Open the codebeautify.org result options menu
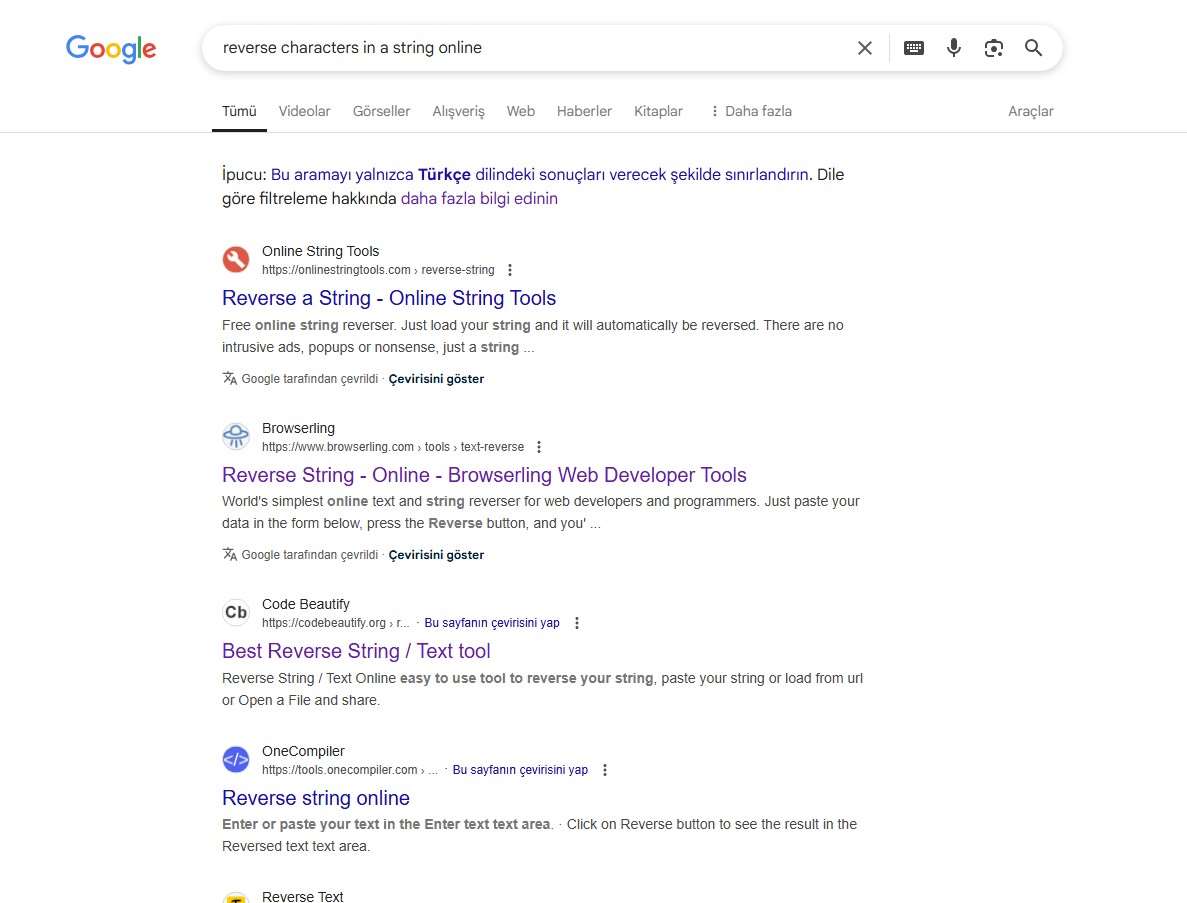Screen dimensions: 1187x903 tap(577, 623)
